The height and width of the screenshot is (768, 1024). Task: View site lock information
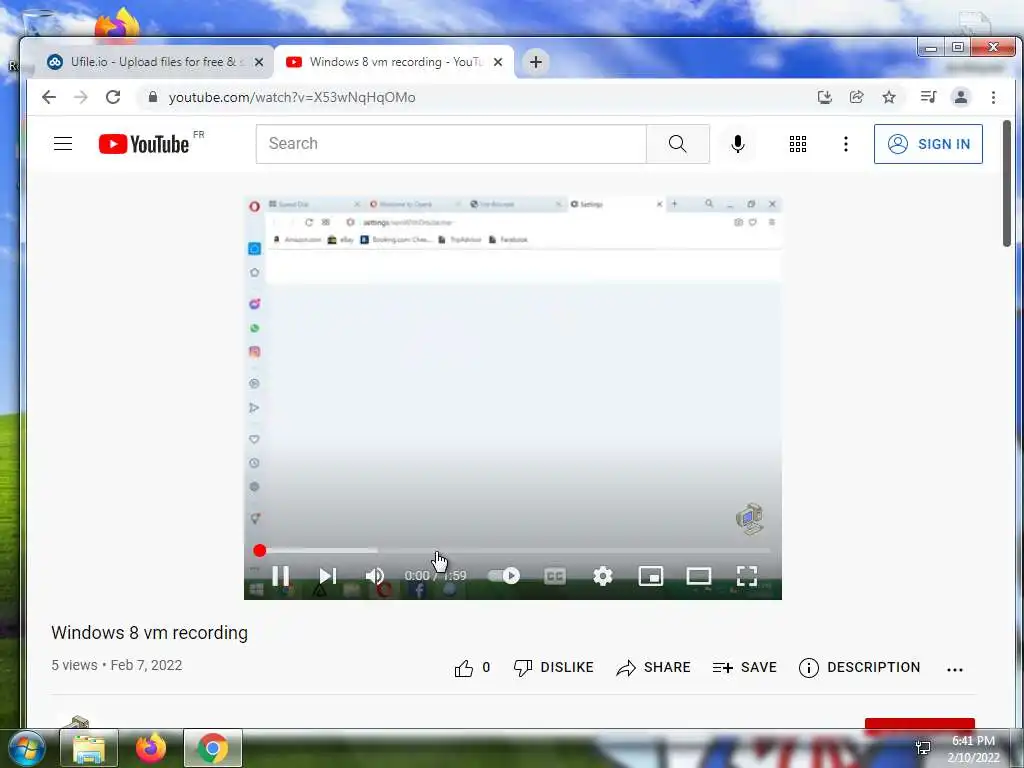[153, 97]
